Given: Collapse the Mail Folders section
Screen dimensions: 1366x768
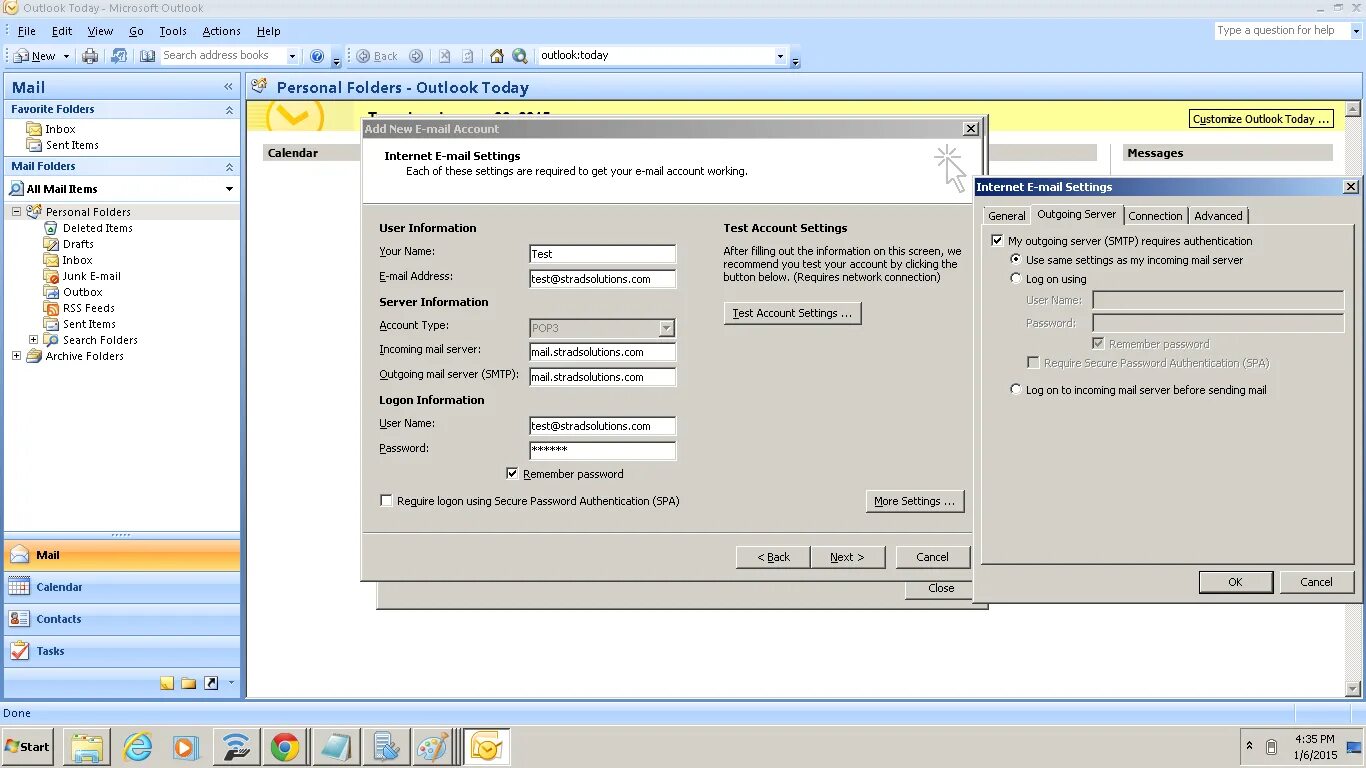Looking at the screenshot, I should 229,167.
